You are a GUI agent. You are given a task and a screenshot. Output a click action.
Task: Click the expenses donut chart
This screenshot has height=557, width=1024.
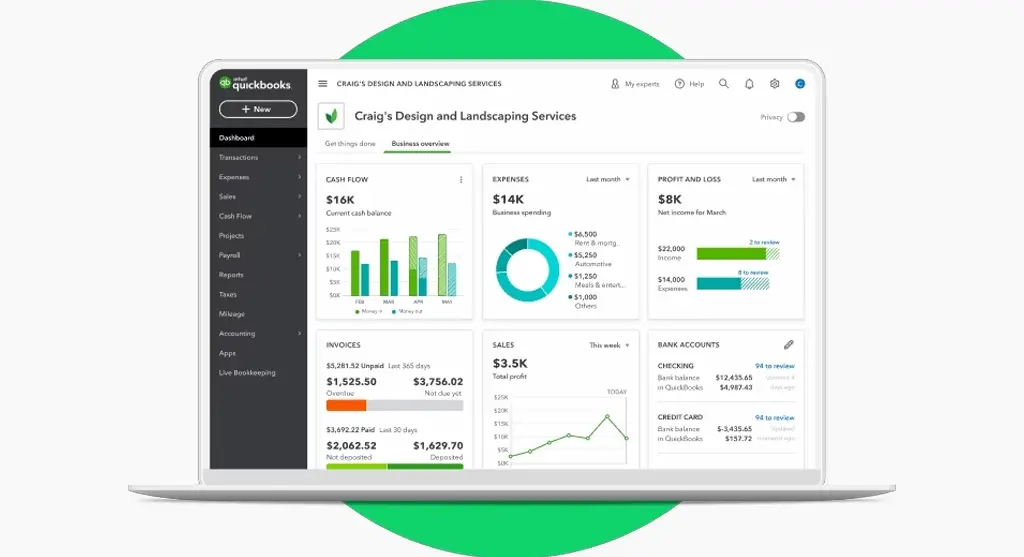(527, 270)
